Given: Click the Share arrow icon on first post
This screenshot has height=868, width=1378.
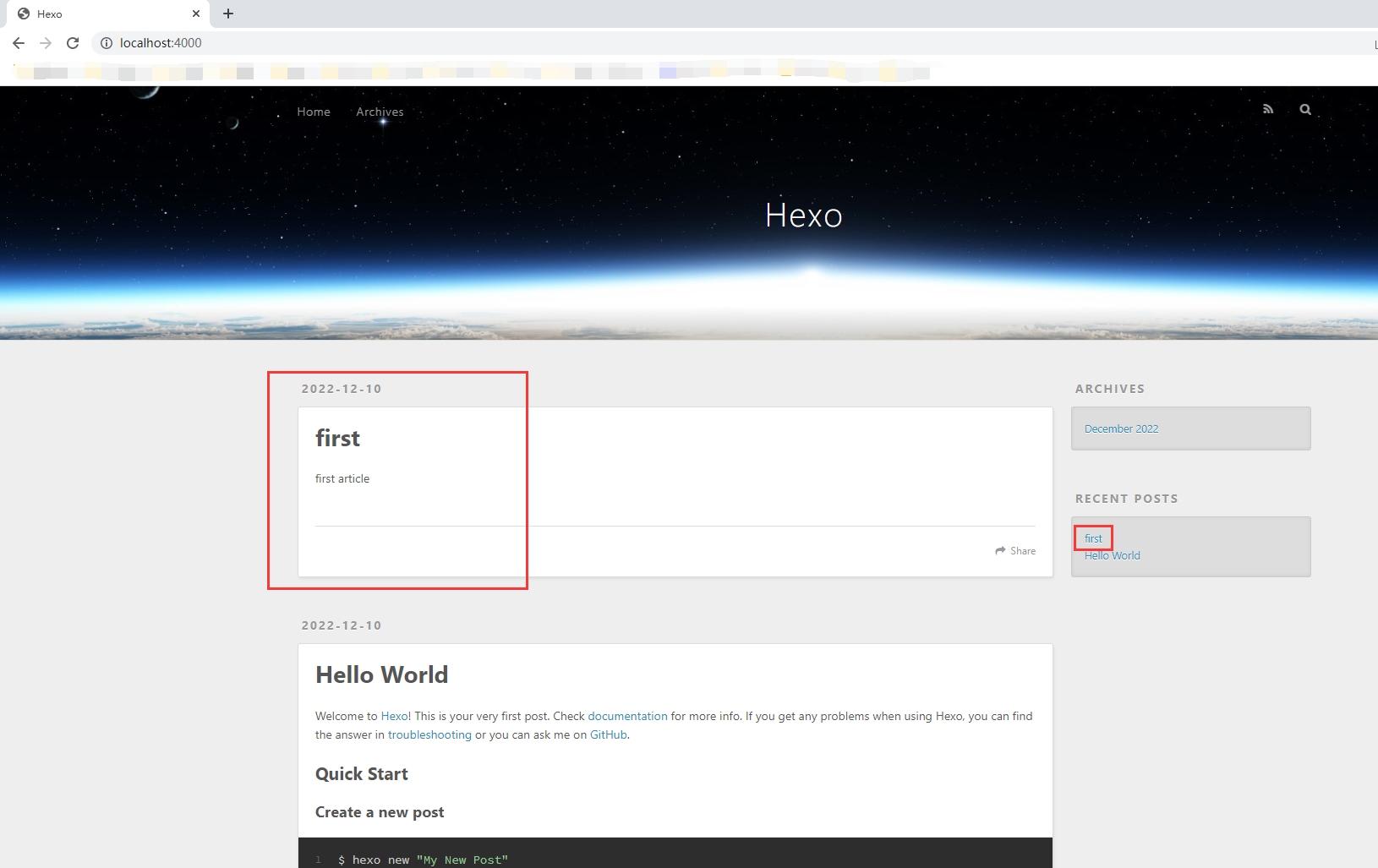Looking at the screenshot, I should [x=1001, y=551].
